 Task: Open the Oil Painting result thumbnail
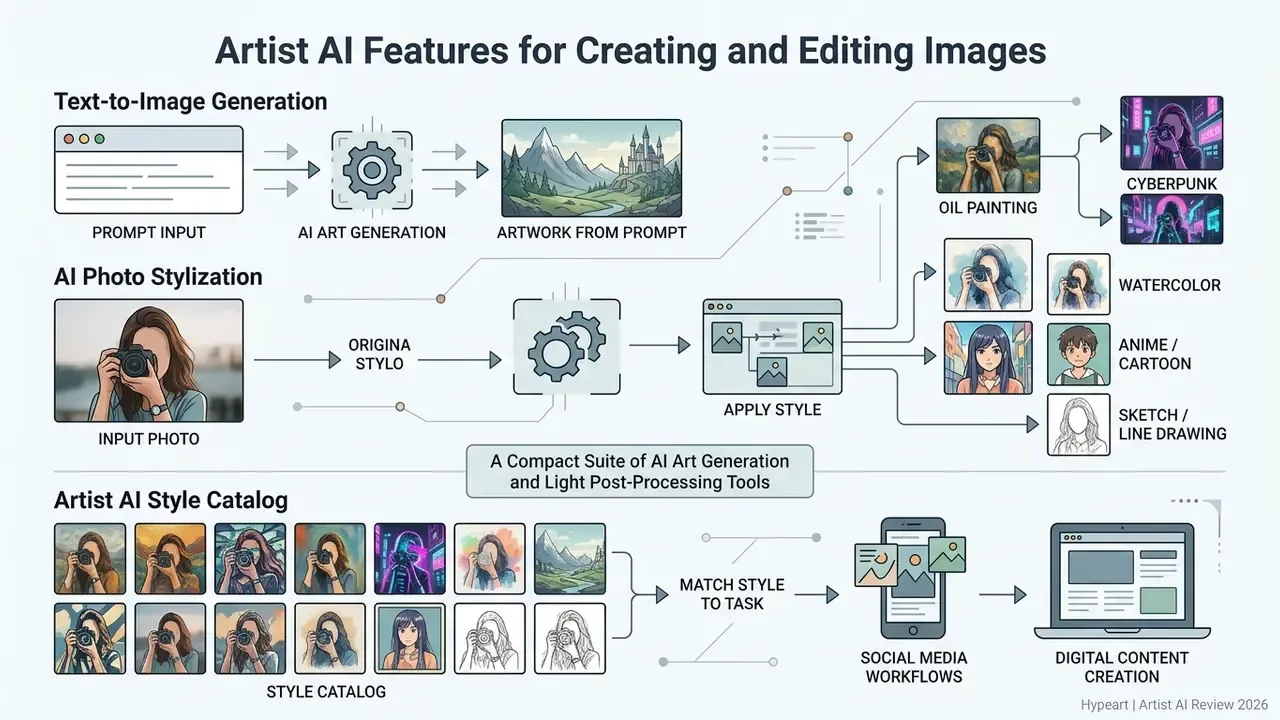(987, 155)
